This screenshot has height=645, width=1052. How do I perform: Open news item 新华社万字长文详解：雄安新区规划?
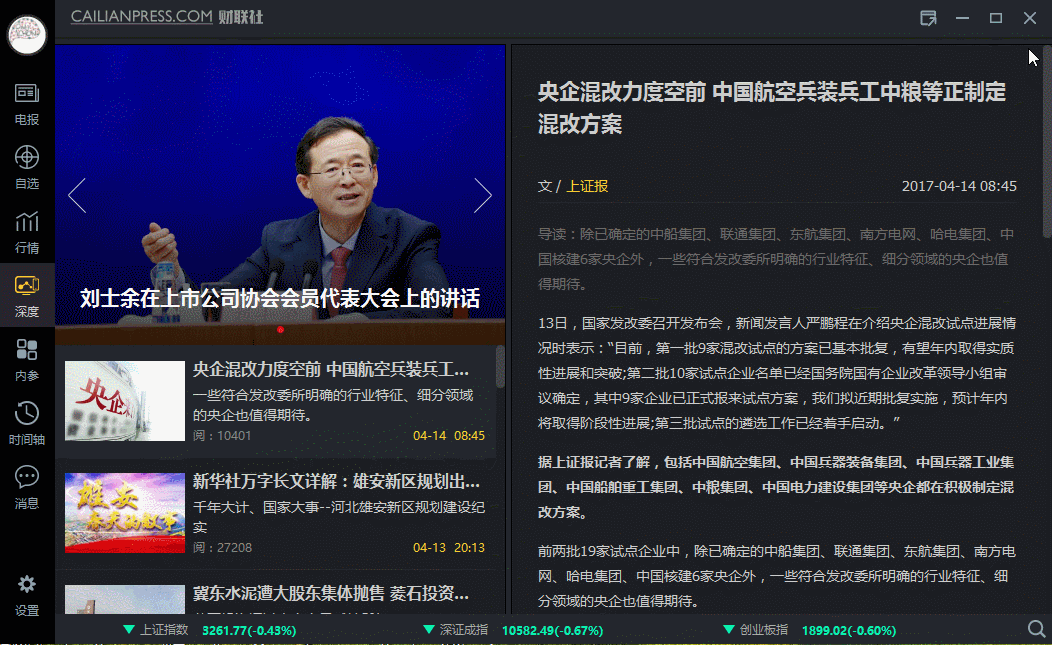pos(336,481)
